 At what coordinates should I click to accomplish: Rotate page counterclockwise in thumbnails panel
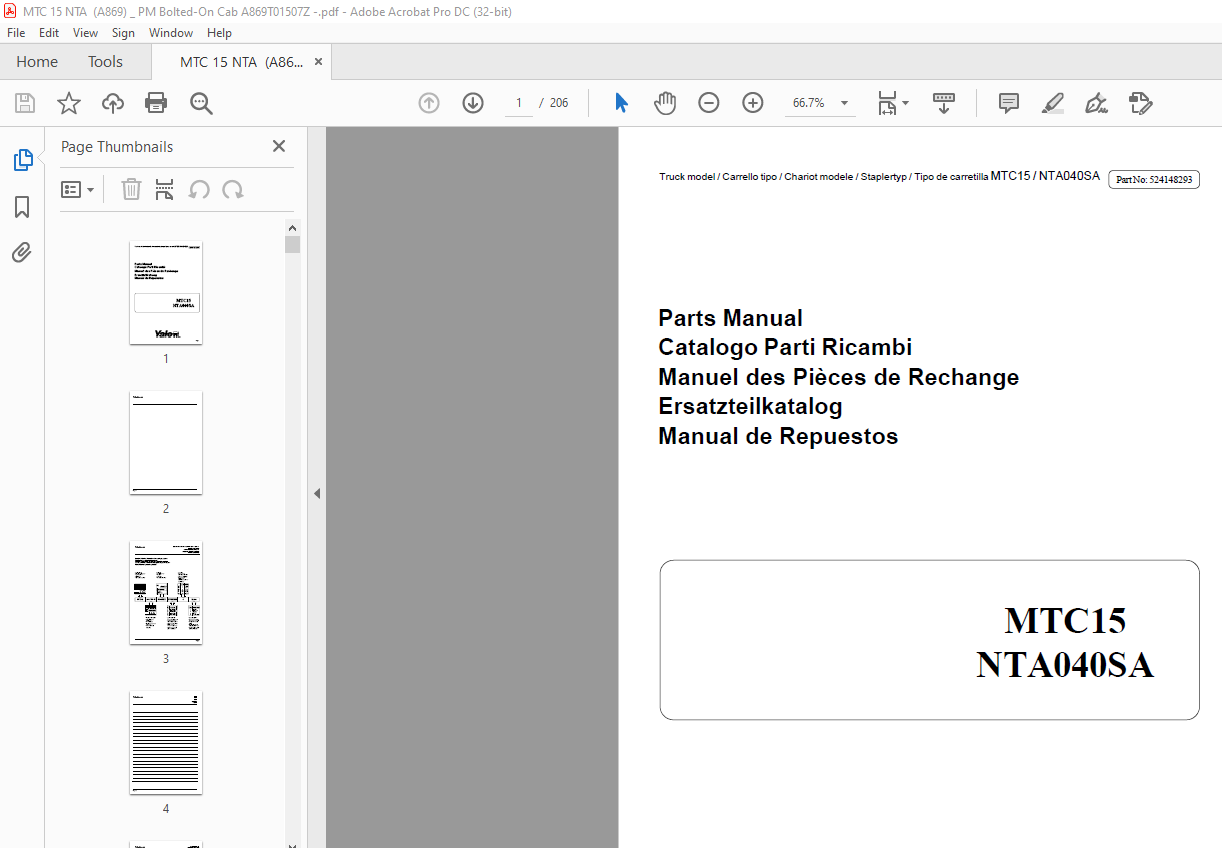(199, 189)
